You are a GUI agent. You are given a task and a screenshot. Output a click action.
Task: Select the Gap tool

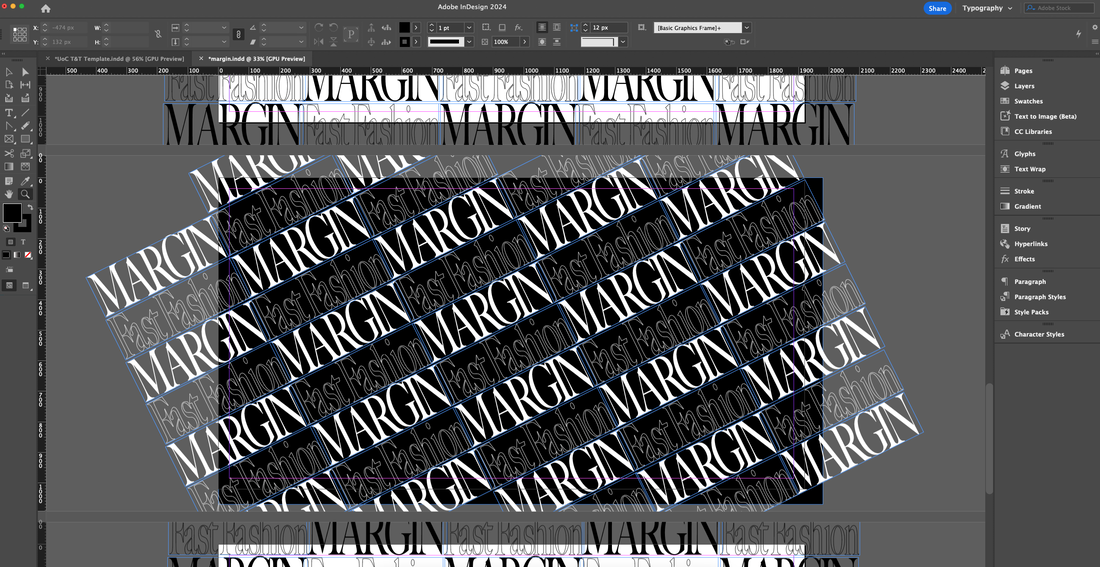(25, 85)
